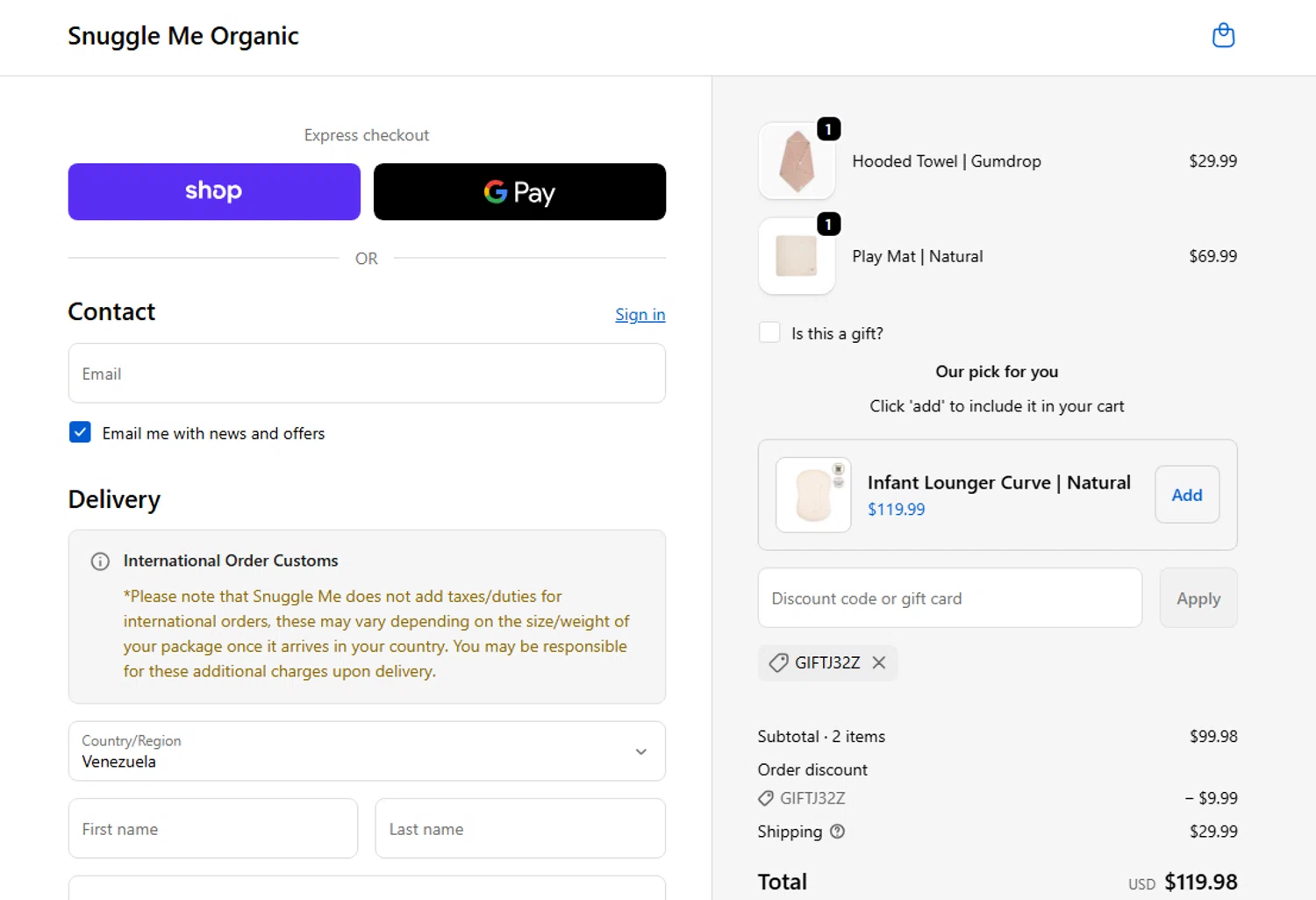Focus the Last name field

click(x=520, y=828)
